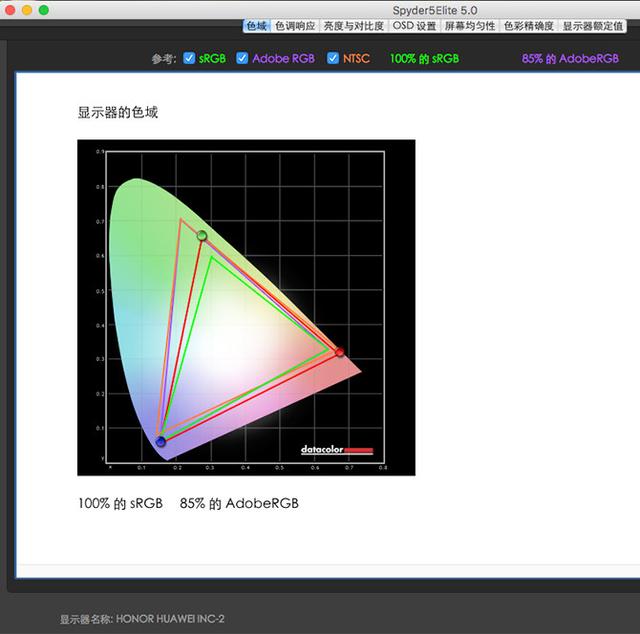Click the blue primary marker on gamut chart

tap(161, 441)
